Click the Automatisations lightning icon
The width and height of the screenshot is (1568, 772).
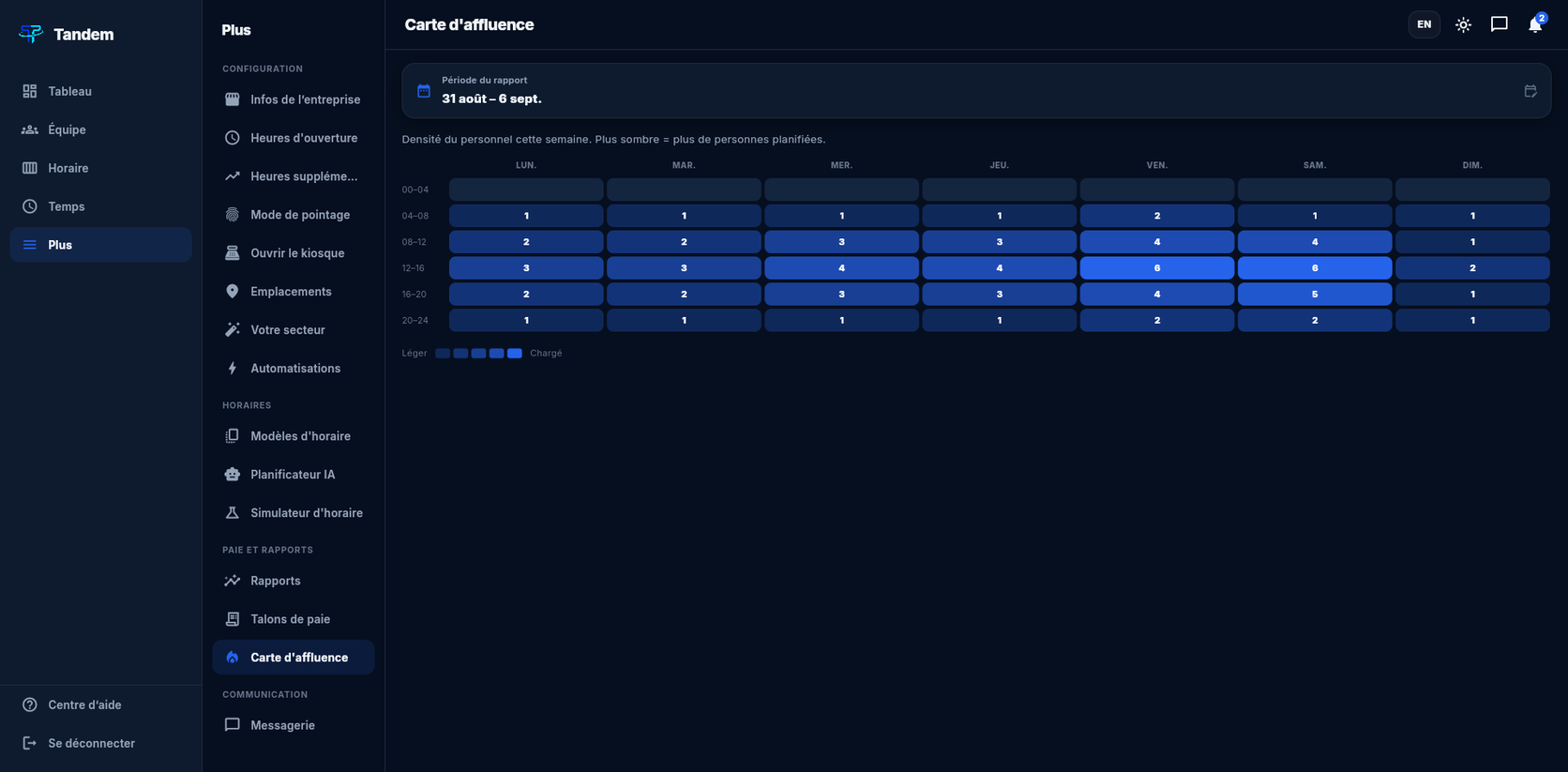click(233, 369)
